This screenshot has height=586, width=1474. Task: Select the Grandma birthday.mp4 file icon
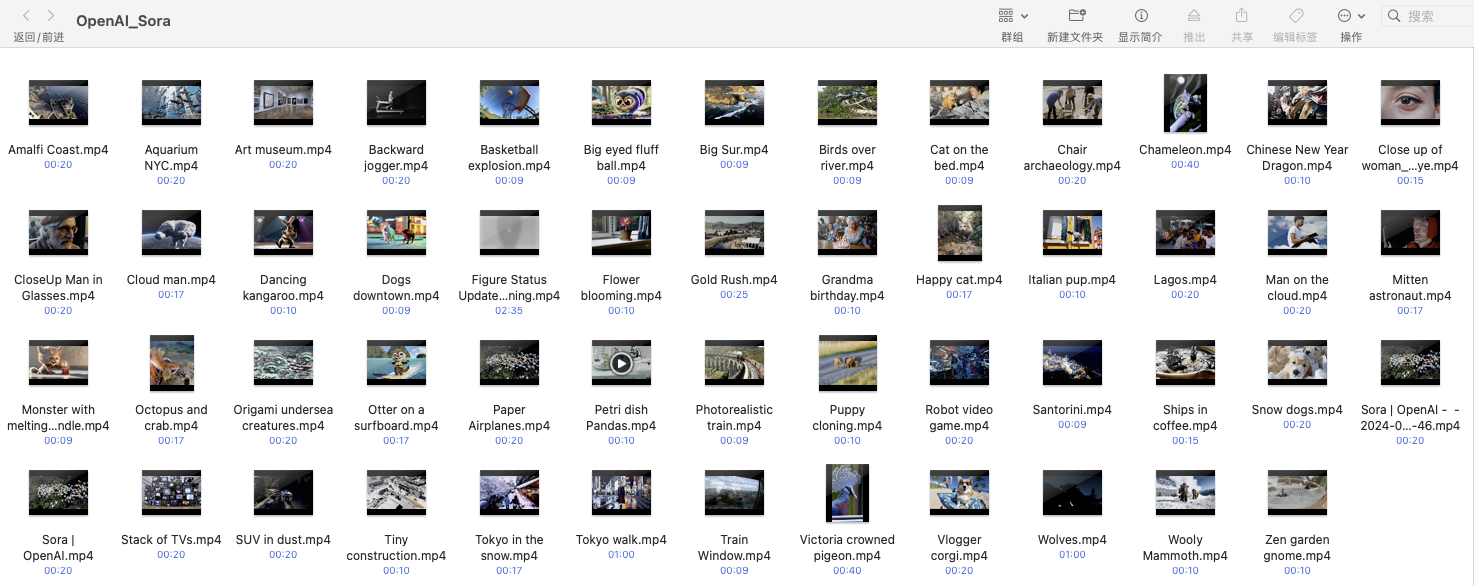(x=847, y=233)
